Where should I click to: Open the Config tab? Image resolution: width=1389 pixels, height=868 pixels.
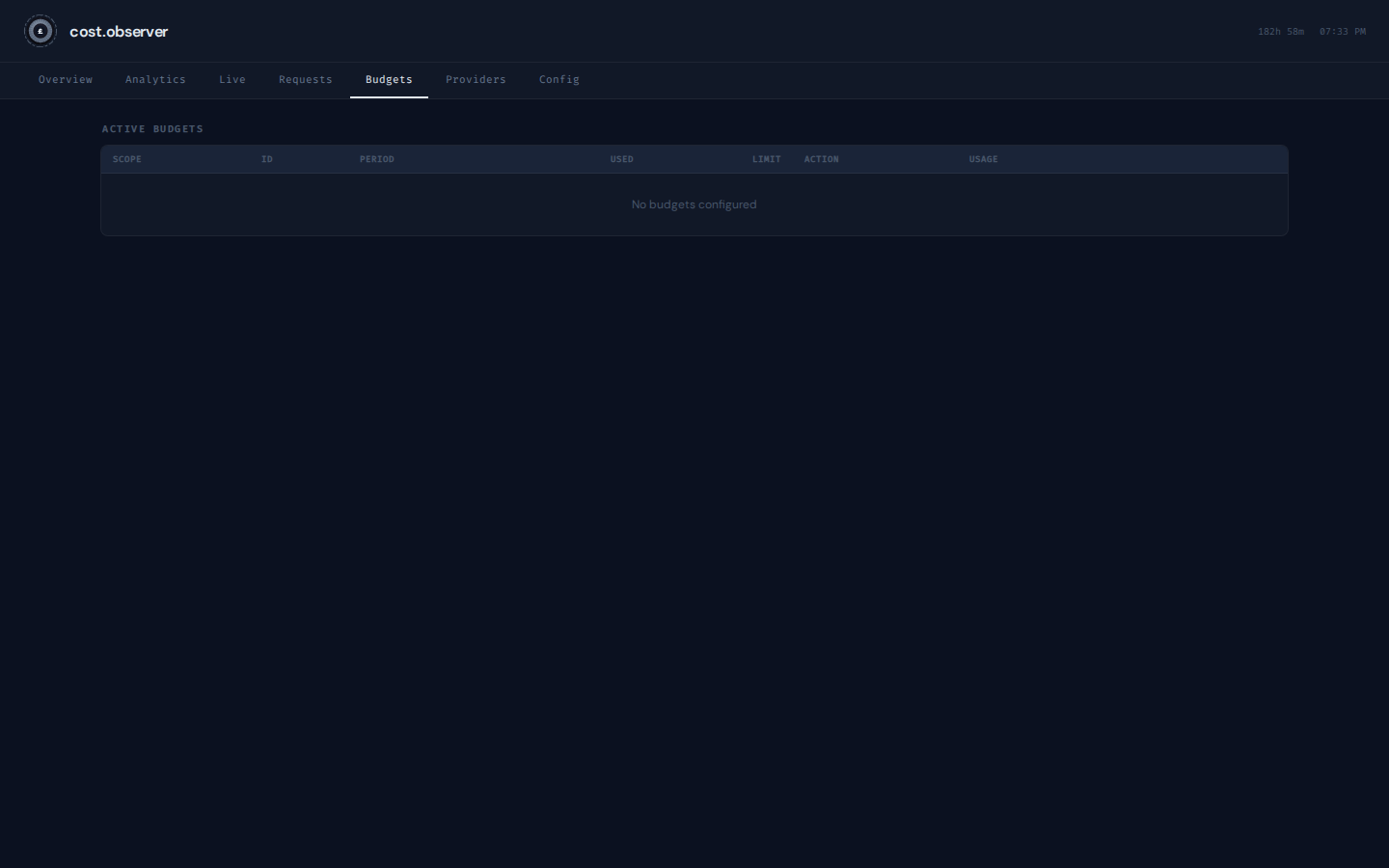pyautogui.click(x=559, y=80)
